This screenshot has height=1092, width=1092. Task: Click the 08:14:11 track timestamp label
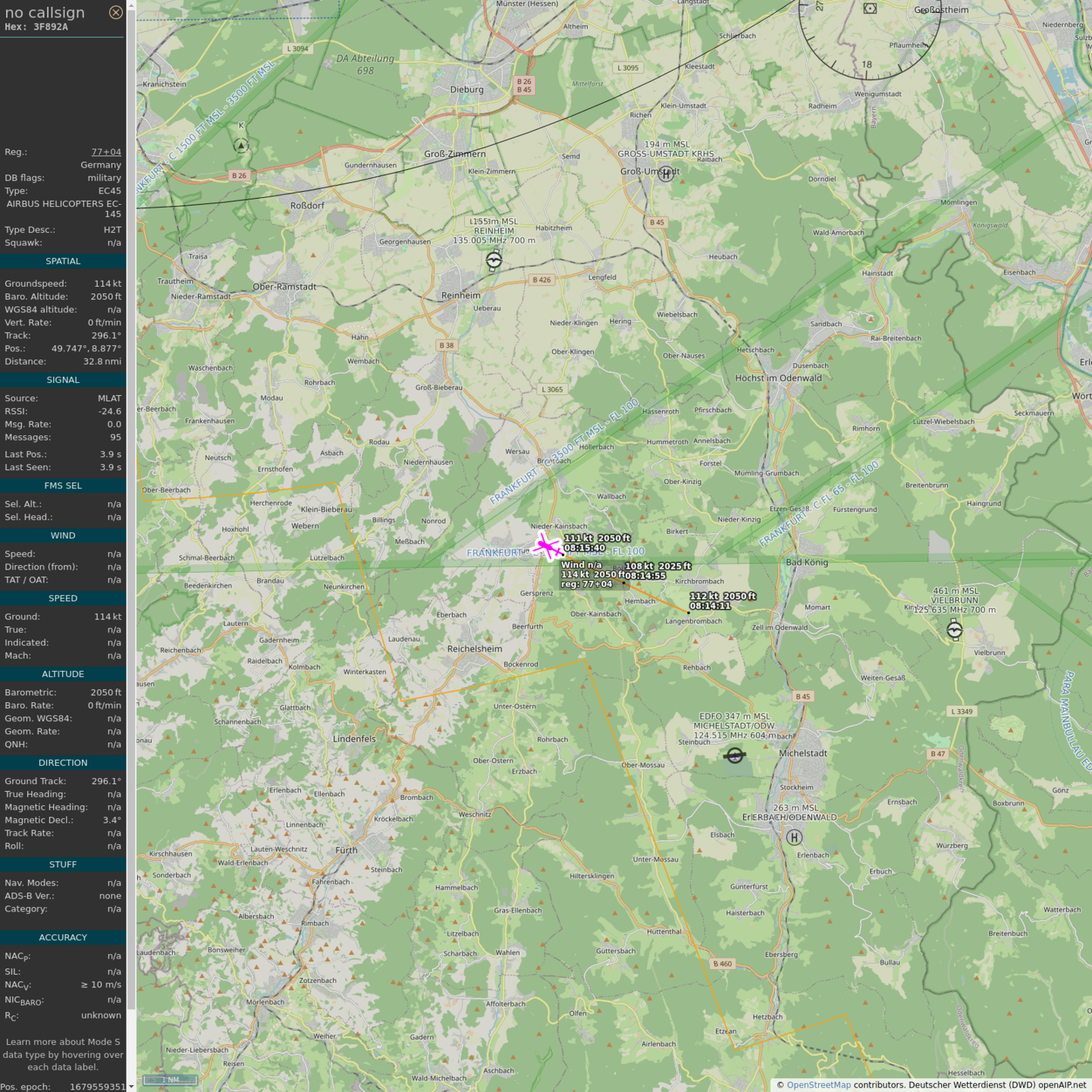[711, 606]
